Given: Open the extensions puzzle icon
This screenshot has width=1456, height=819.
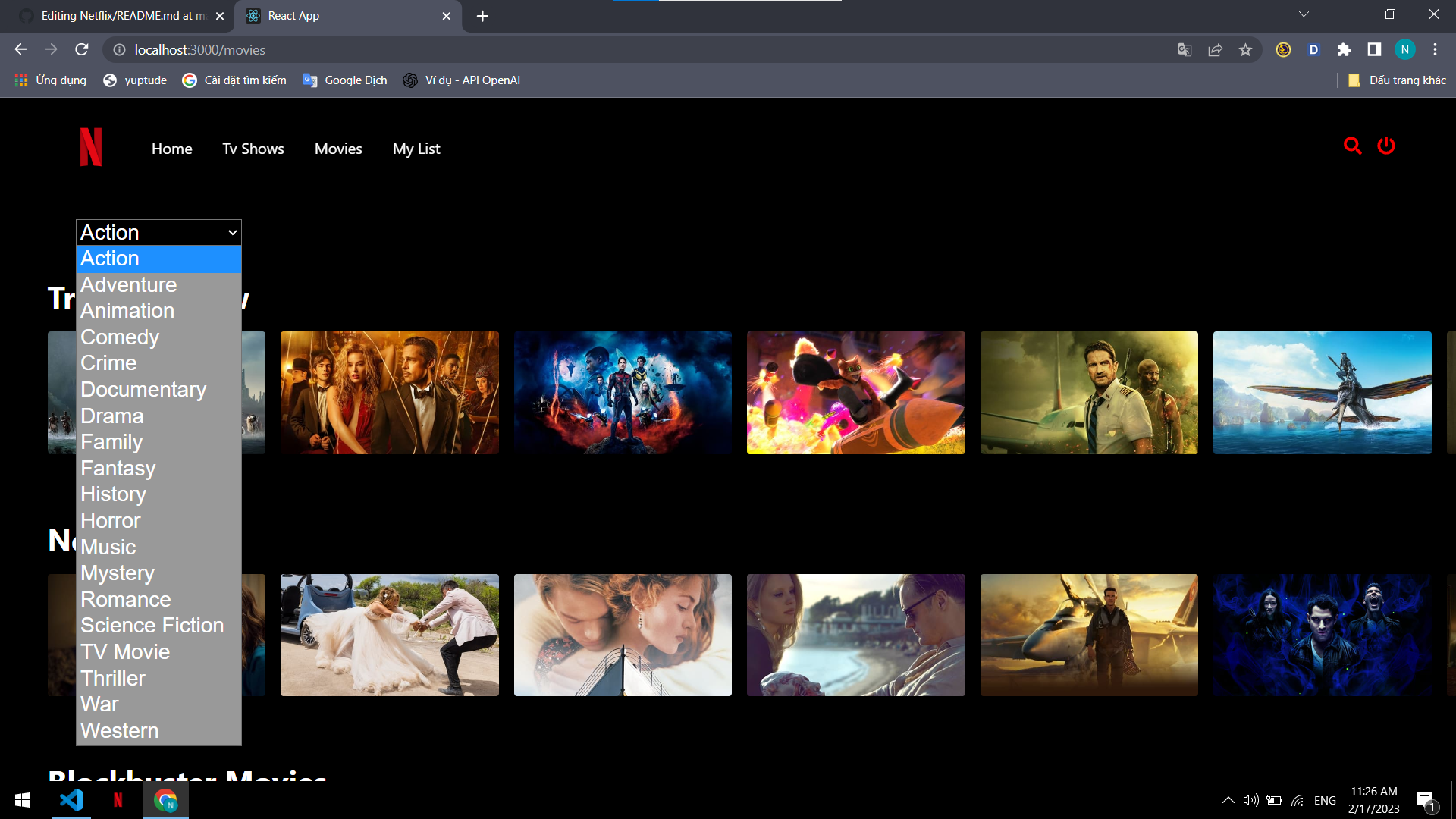Looking at the screenshot, I should (1345, 49).
